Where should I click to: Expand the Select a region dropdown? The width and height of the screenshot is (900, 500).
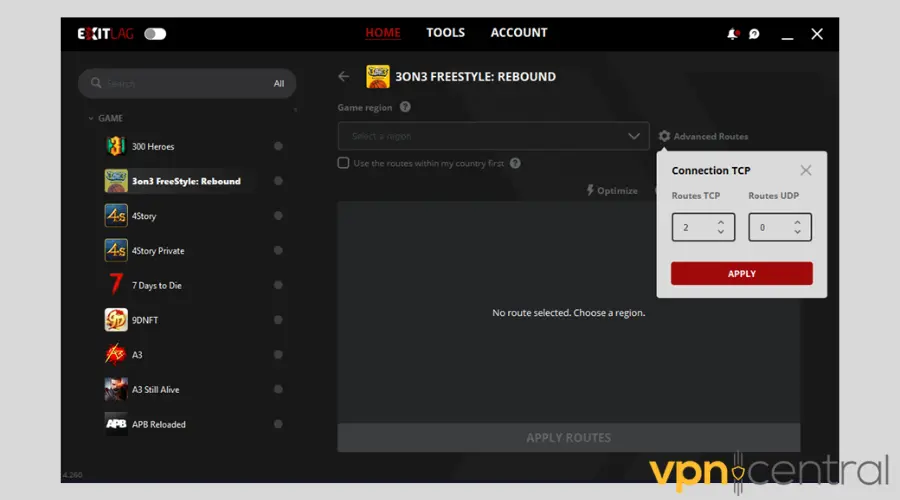633,136
